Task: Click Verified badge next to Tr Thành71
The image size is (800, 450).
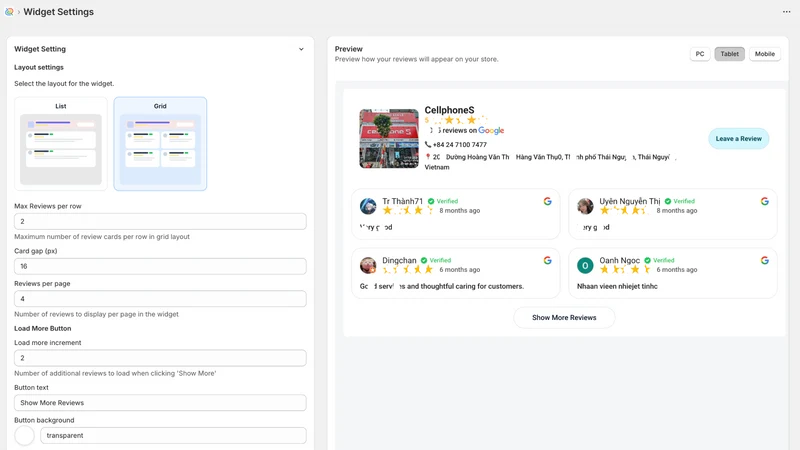Action: [x=443, y=202]
